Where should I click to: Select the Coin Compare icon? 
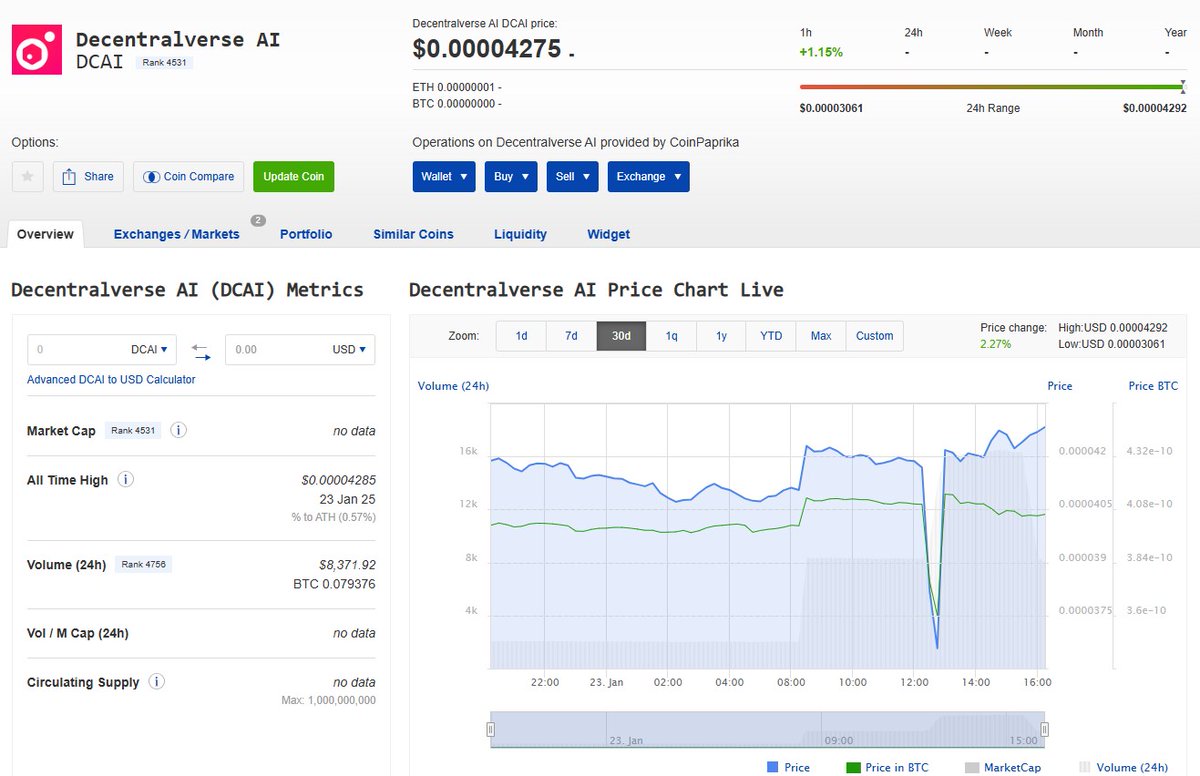tap(188, 176)
